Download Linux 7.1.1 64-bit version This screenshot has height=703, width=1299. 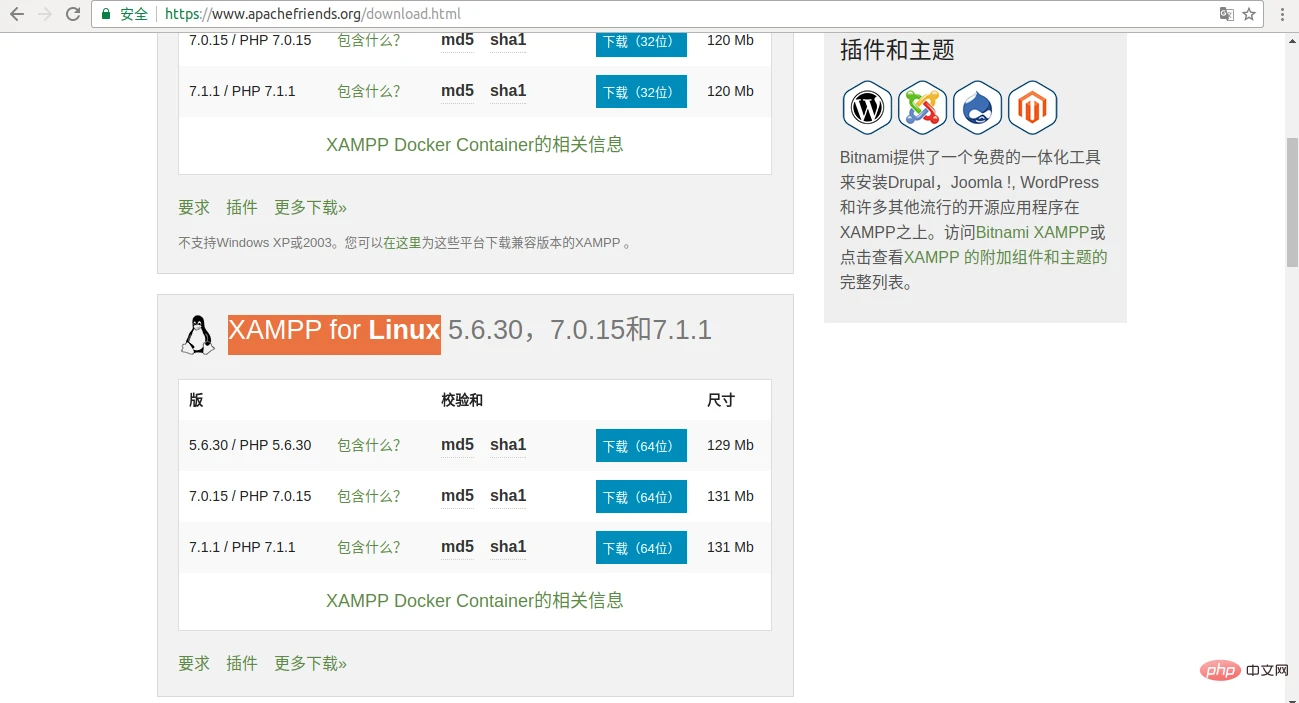pyautogui.click(x=641, y=548)
